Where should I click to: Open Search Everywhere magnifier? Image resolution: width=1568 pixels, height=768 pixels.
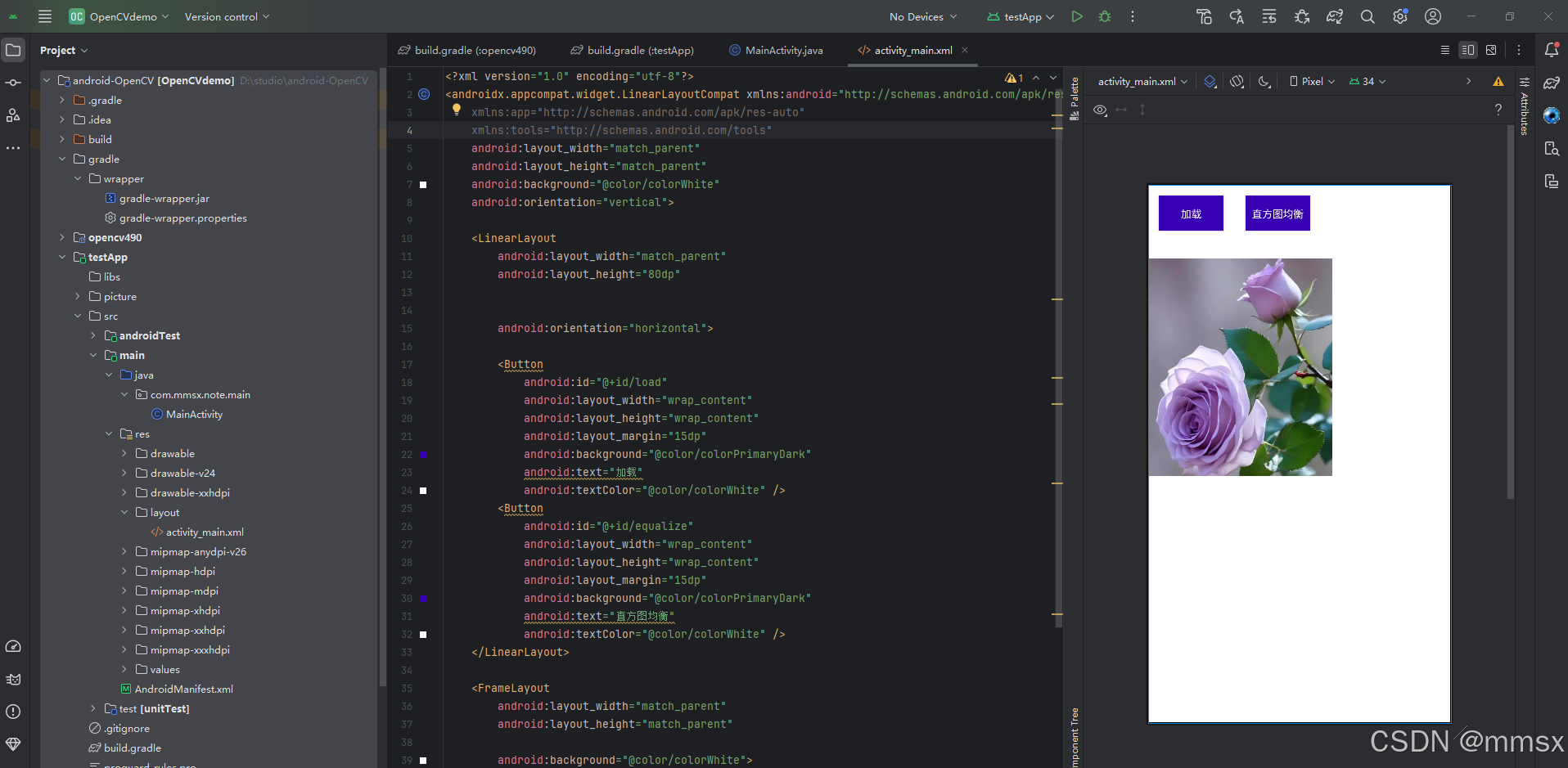[1367, 16]
